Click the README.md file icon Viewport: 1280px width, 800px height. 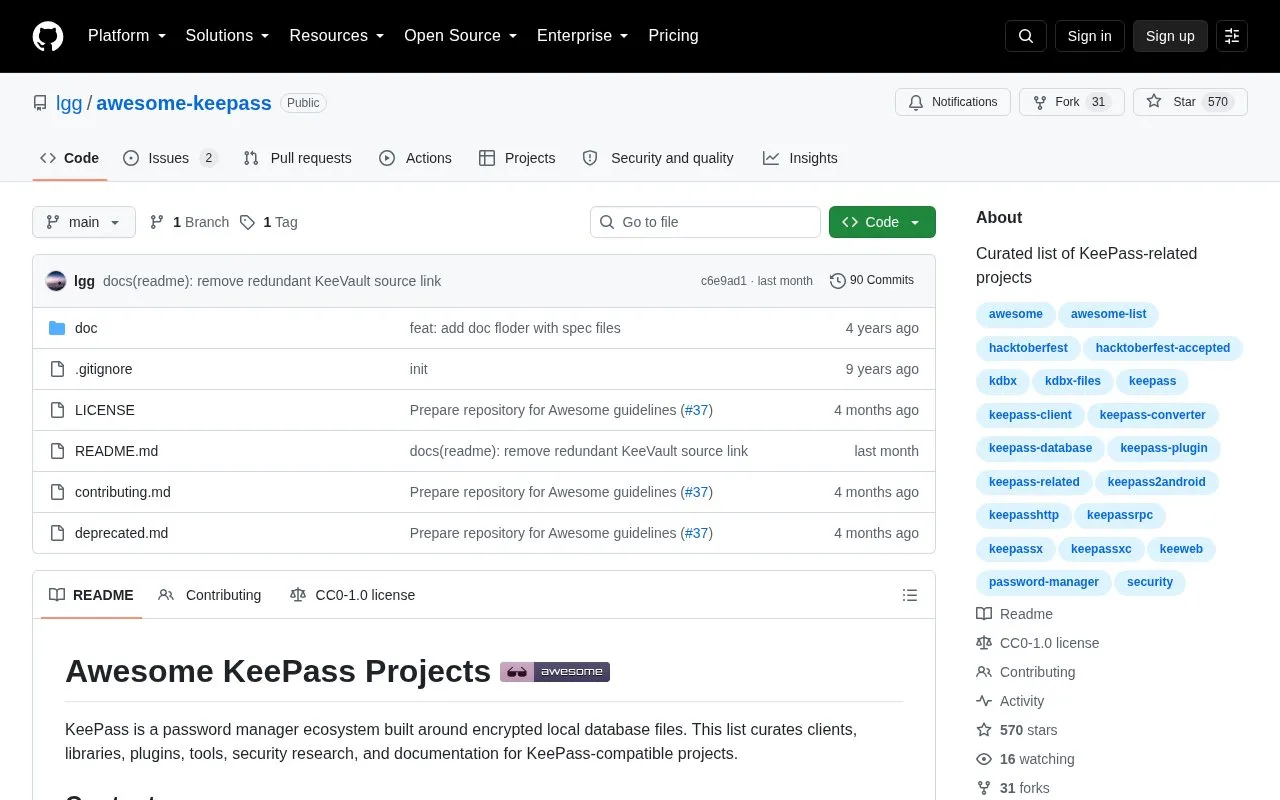coord(57,451)
